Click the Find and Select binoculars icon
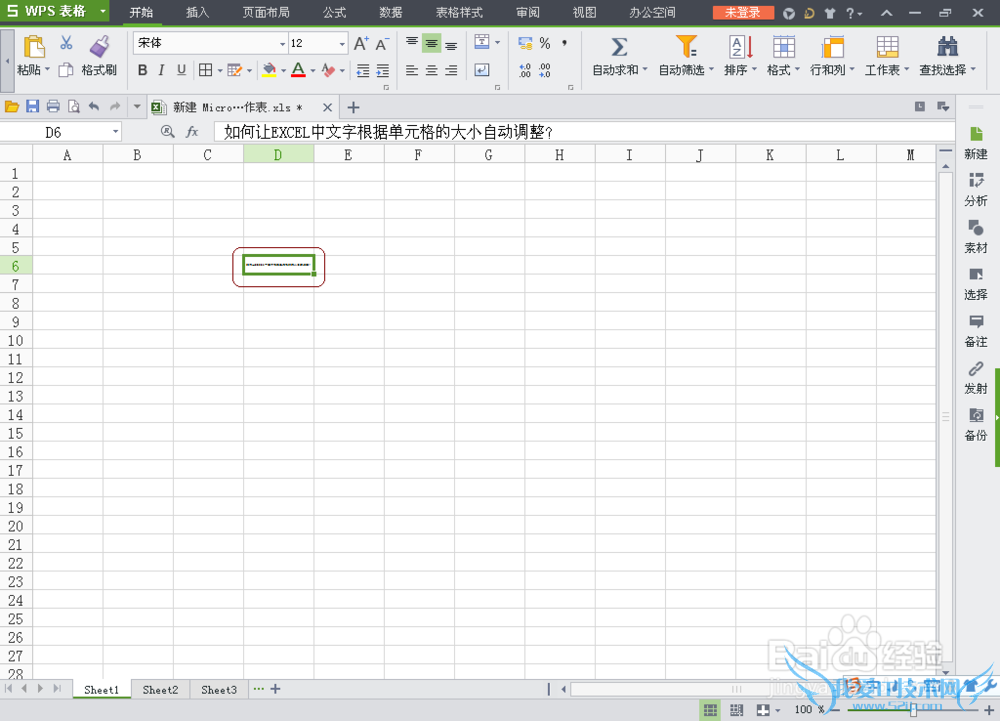 point(948,47)
